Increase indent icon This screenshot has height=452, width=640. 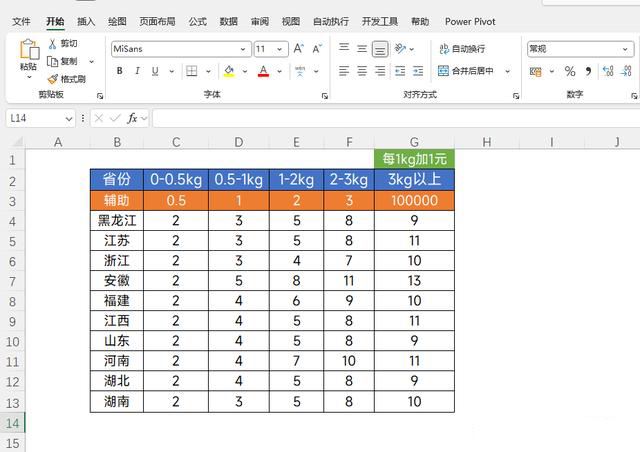tap(418, 71)
